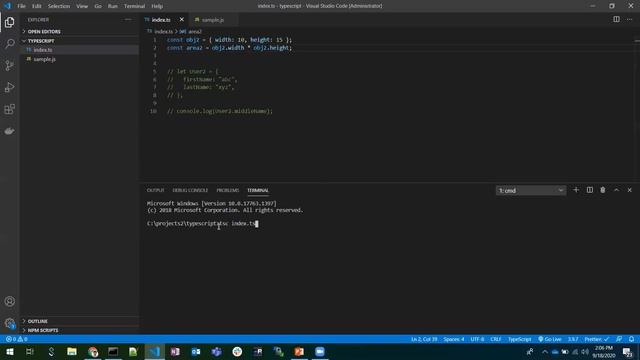640x360 pixels.
Task: Open the Source Control view
Action: coord(10,66)
